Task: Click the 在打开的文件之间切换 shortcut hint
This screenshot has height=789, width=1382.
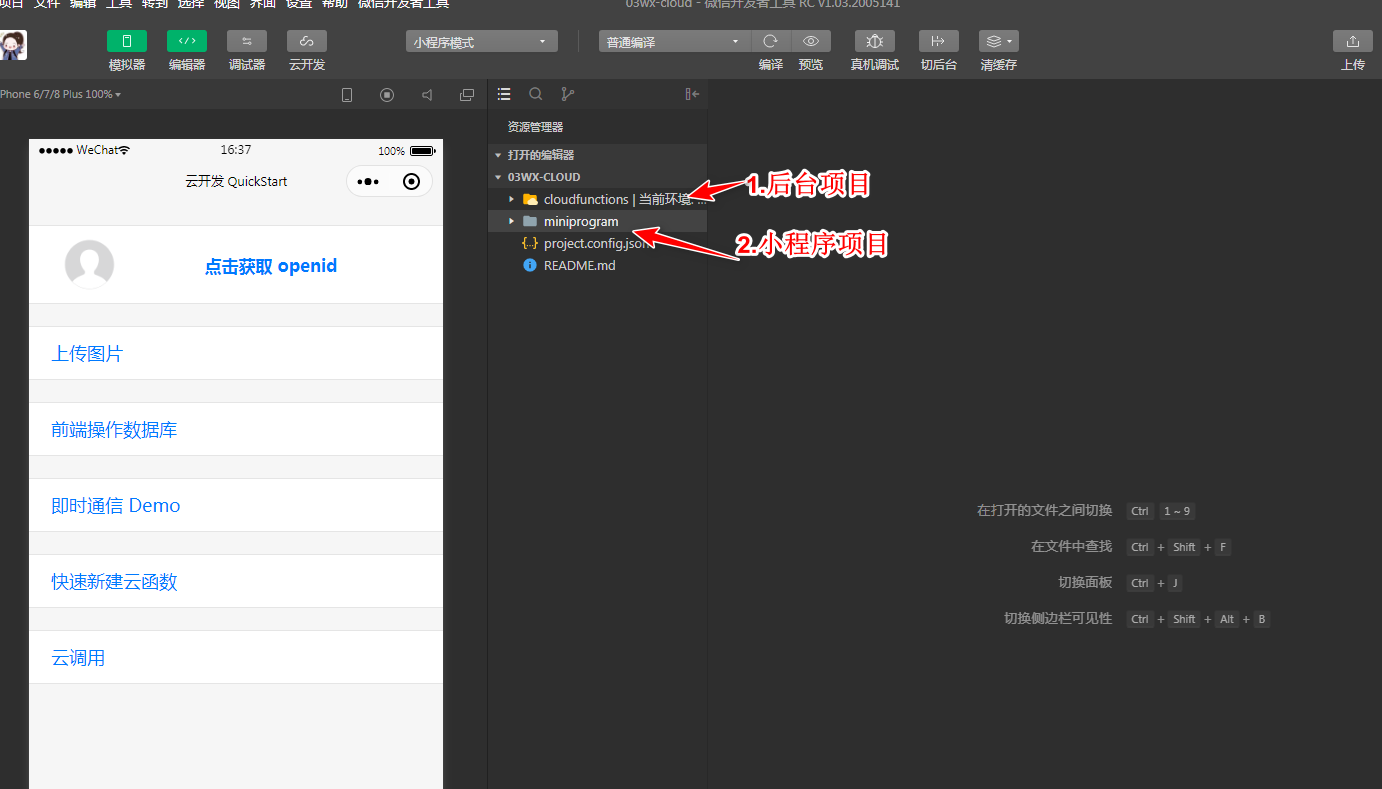Action: (x=1044, y=510)
